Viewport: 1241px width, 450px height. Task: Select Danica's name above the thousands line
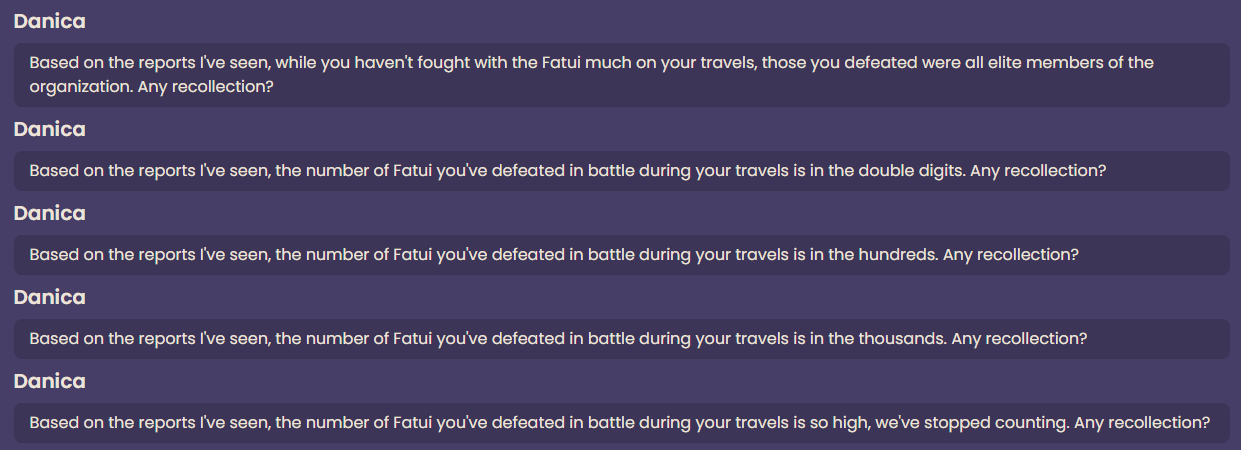pos(50,297)
